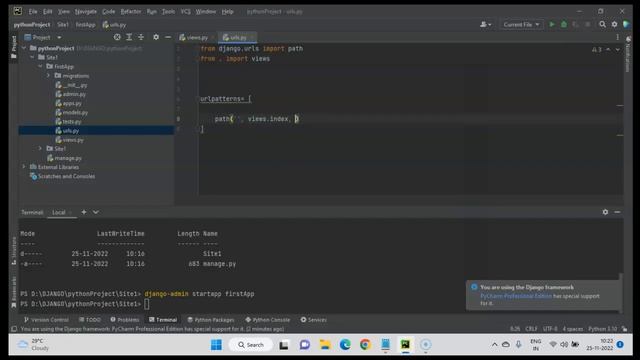Screen dimensions: 640x360
Task: Open the Services tool window
Action: 313,320
